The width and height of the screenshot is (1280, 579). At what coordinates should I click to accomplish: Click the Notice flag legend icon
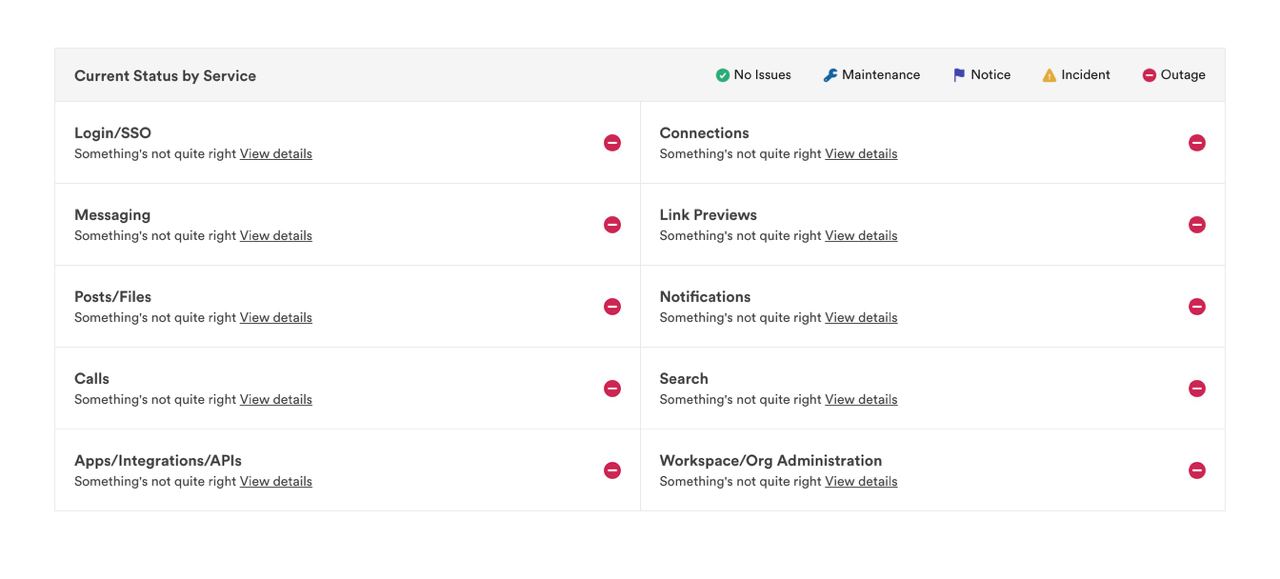959,75
